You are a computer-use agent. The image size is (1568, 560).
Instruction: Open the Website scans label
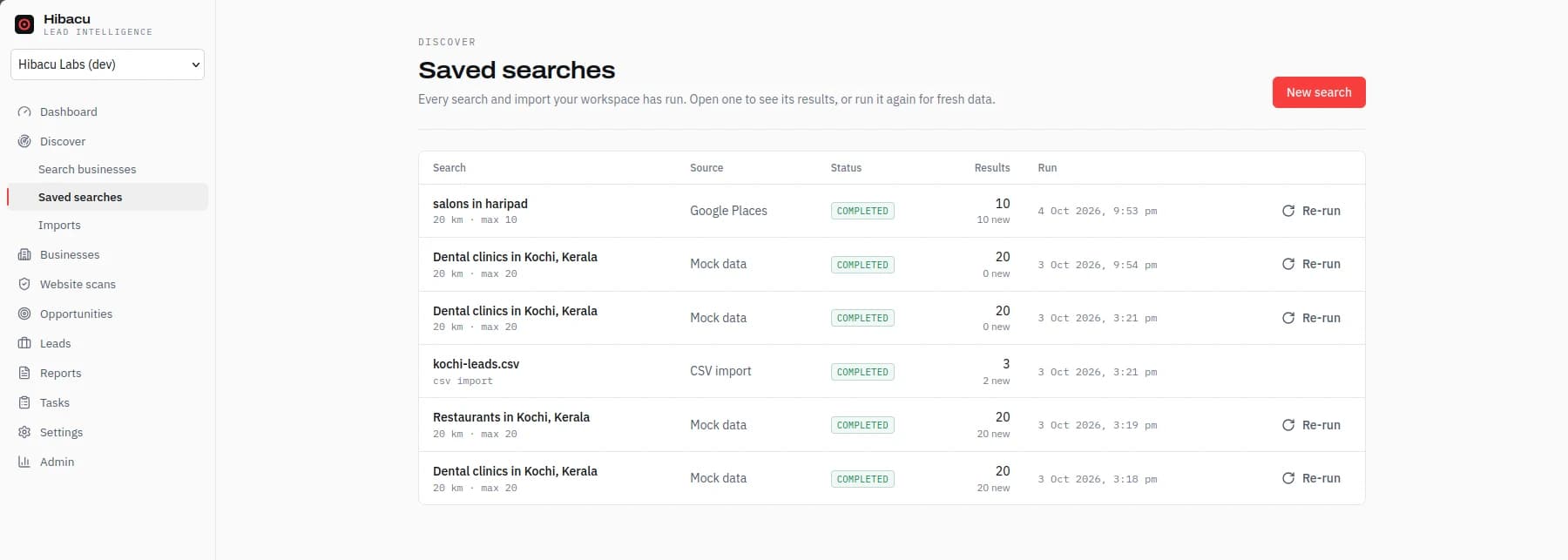tap(78, 284)
